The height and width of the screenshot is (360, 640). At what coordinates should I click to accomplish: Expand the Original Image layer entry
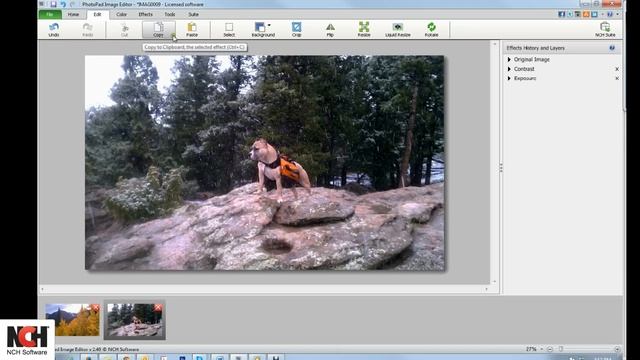(509, 60)
